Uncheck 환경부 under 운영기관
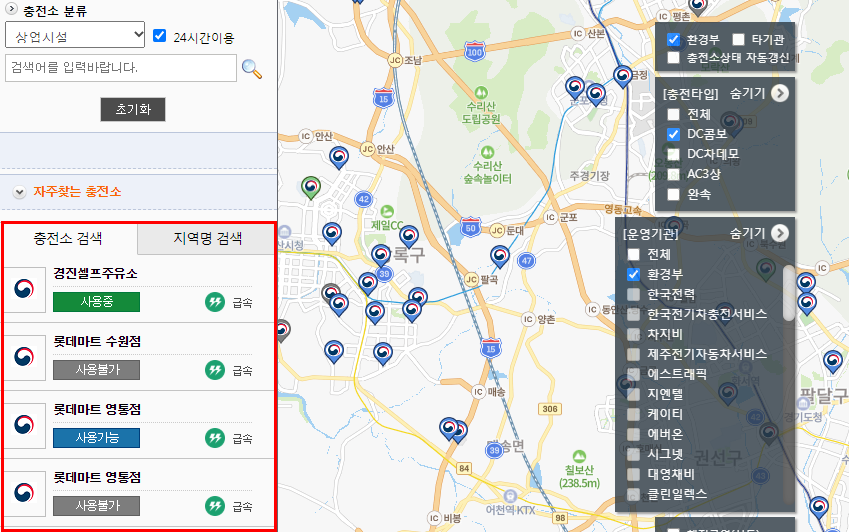This screenshot has width=849, height=532. point(633,274)
